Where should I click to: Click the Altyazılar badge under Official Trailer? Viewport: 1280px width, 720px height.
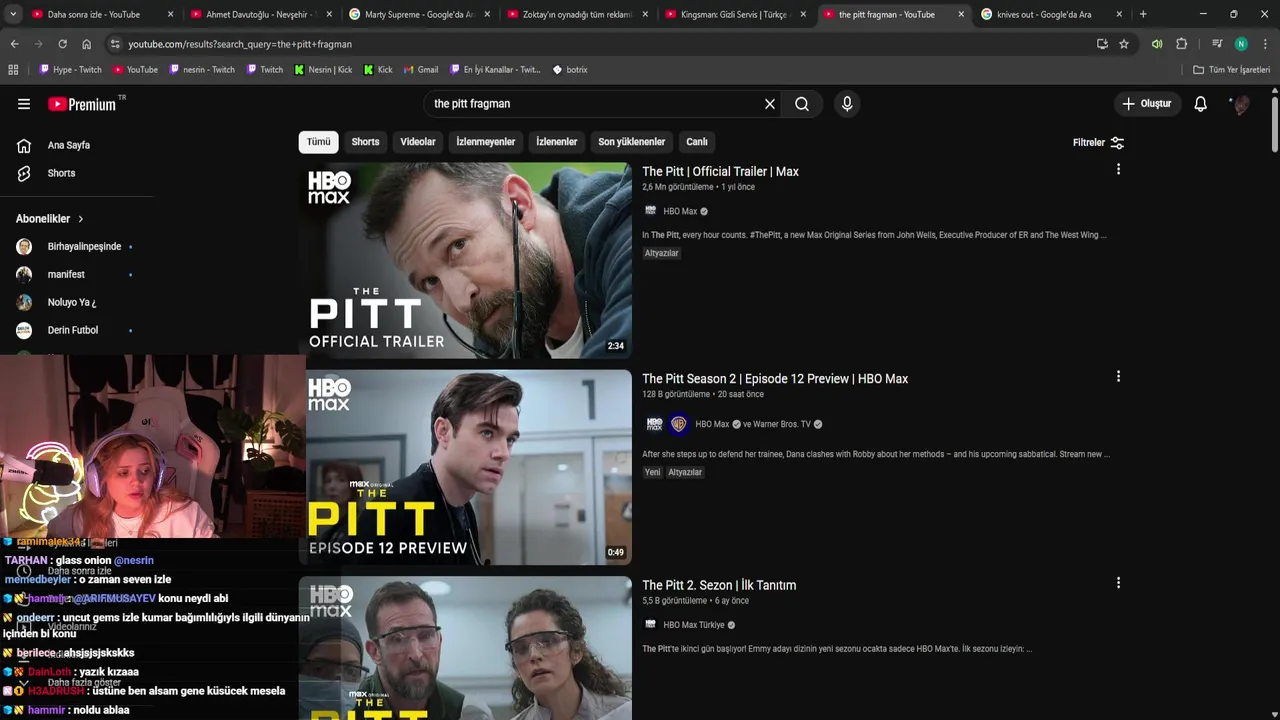[x=662, y=253]
